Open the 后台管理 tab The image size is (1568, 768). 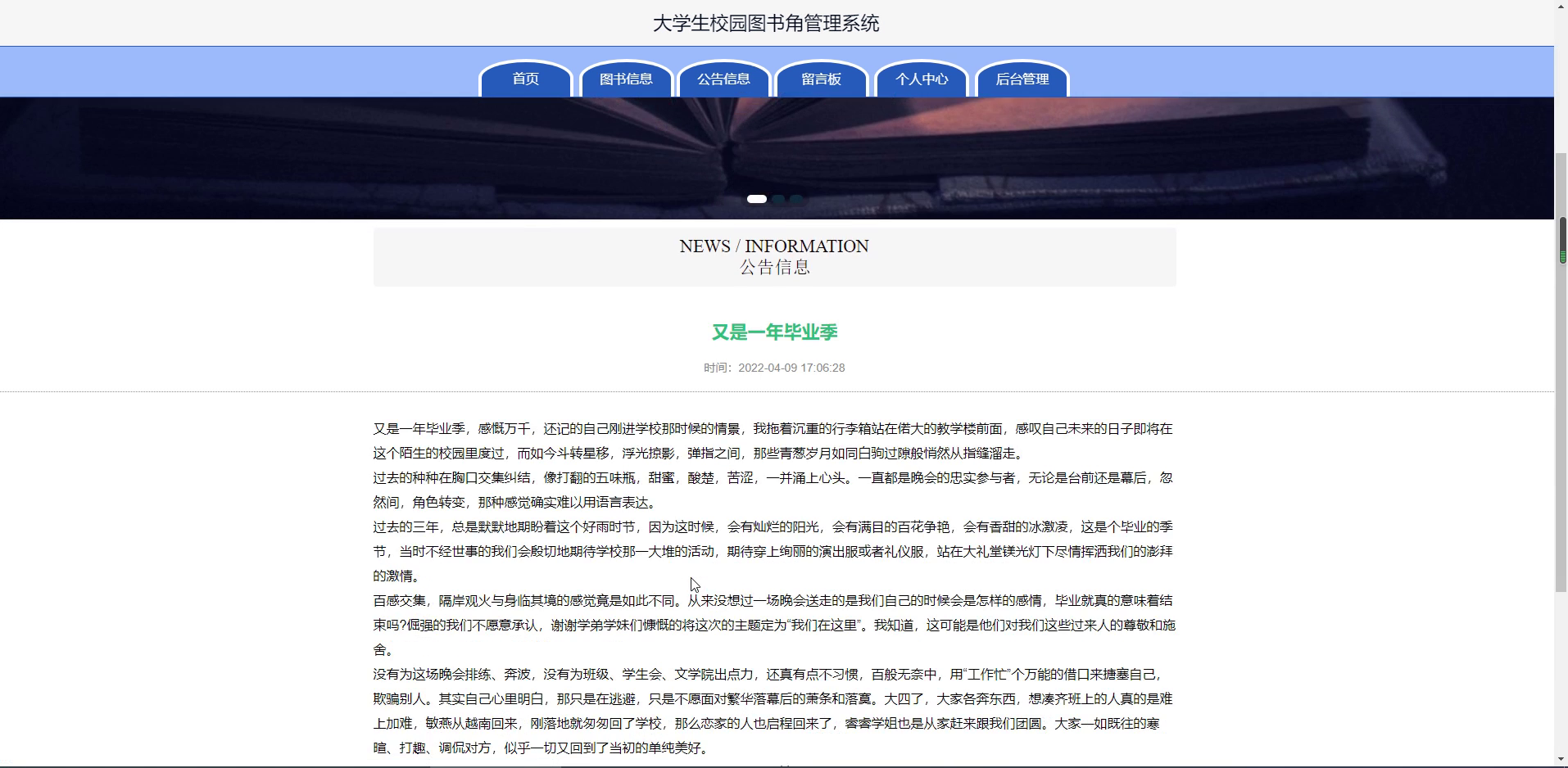point(1022,79)
